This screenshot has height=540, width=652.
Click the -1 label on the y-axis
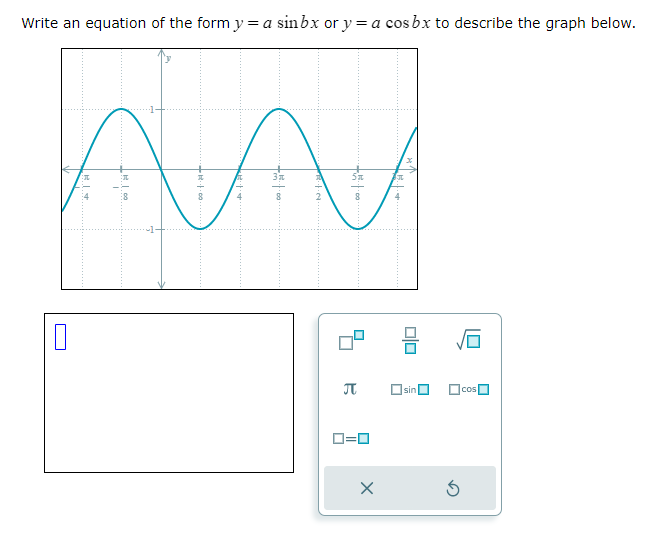point(150,229)
